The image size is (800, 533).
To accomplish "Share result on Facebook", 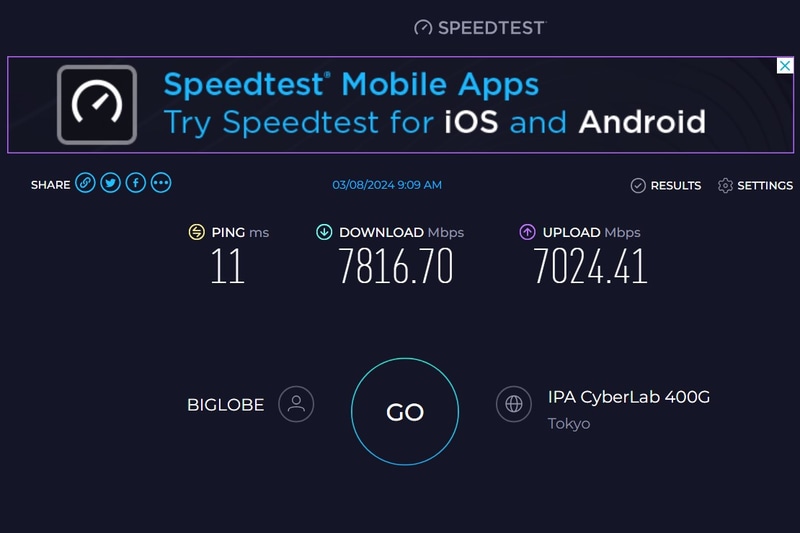I will pos(136,184).
